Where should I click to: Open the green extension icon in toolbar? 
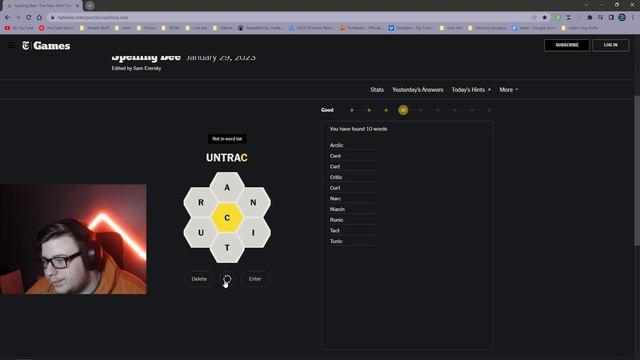(x=558, y=18)
